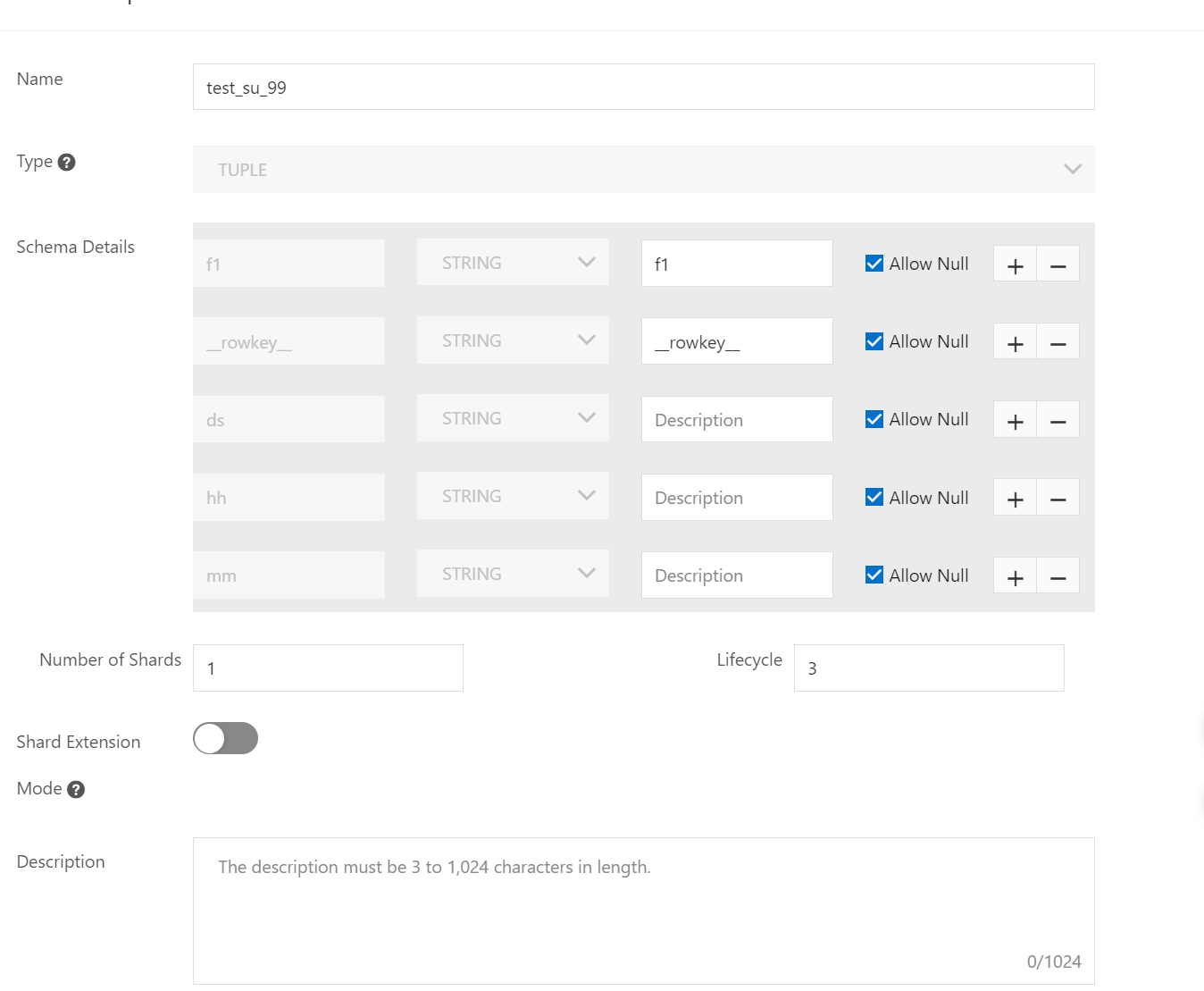This screenshot has height=991, width=1204.
Task: Uncheck Allow Null for the mm field
Action: coord(874,575)
